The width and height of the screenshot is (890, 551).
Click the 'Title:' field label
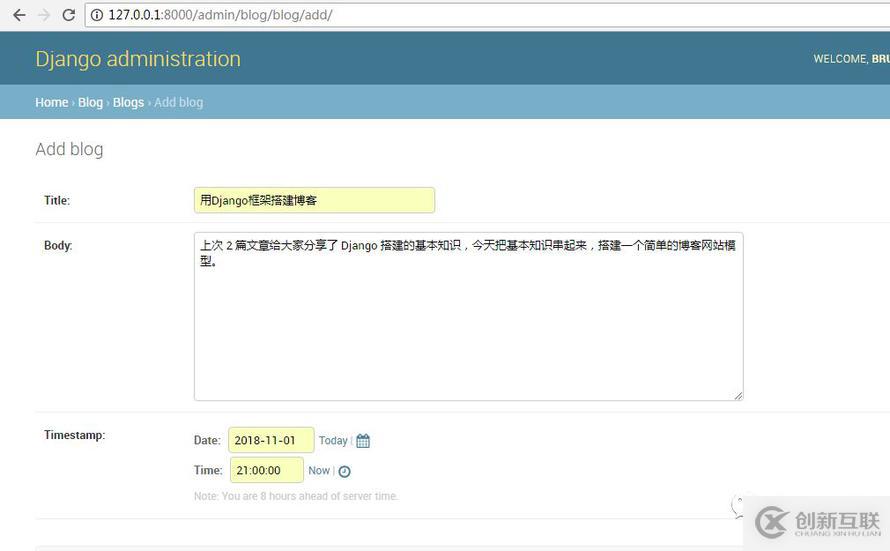pos(57,200)
